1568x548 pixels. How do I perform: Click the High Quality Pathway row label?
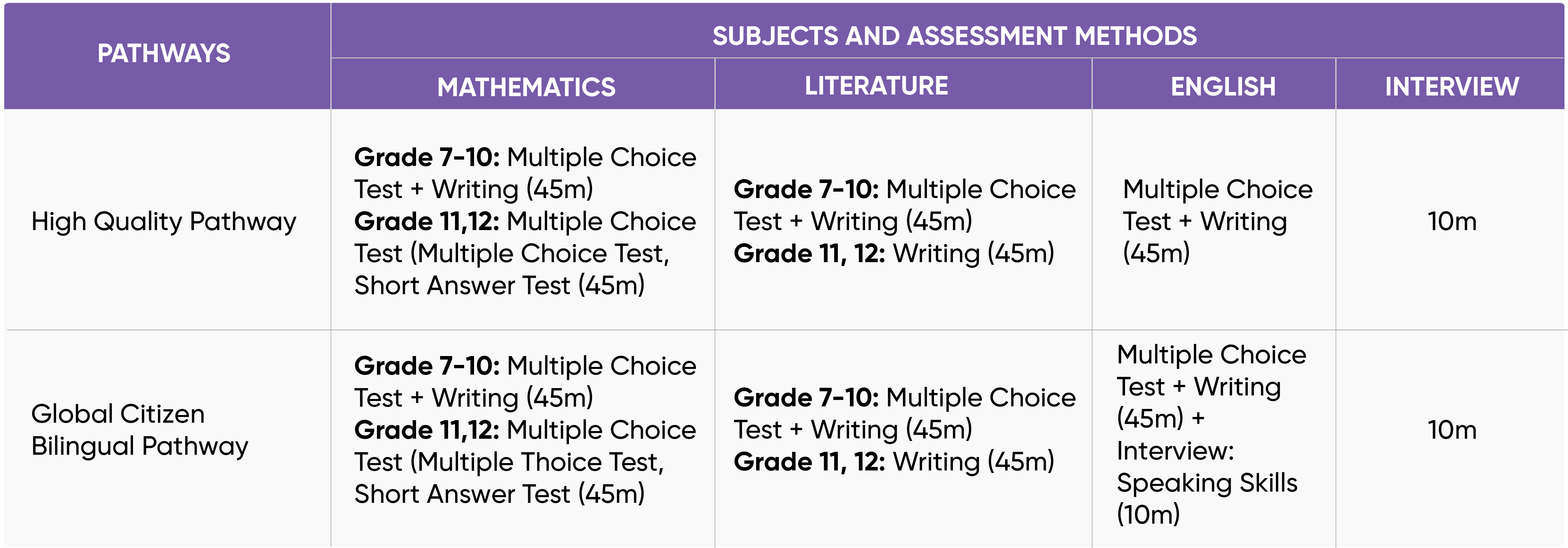[x=163, y=221]
